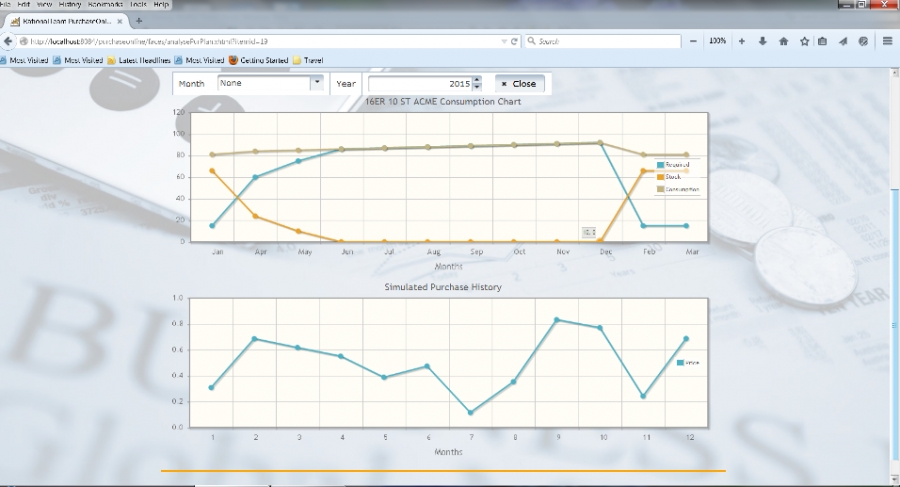Expand the Month dropdown showing None

pyautogui.click(x=317, y=84)
